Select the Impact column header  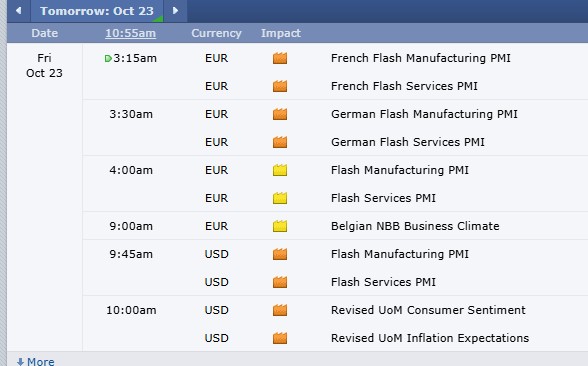[281, 33]
